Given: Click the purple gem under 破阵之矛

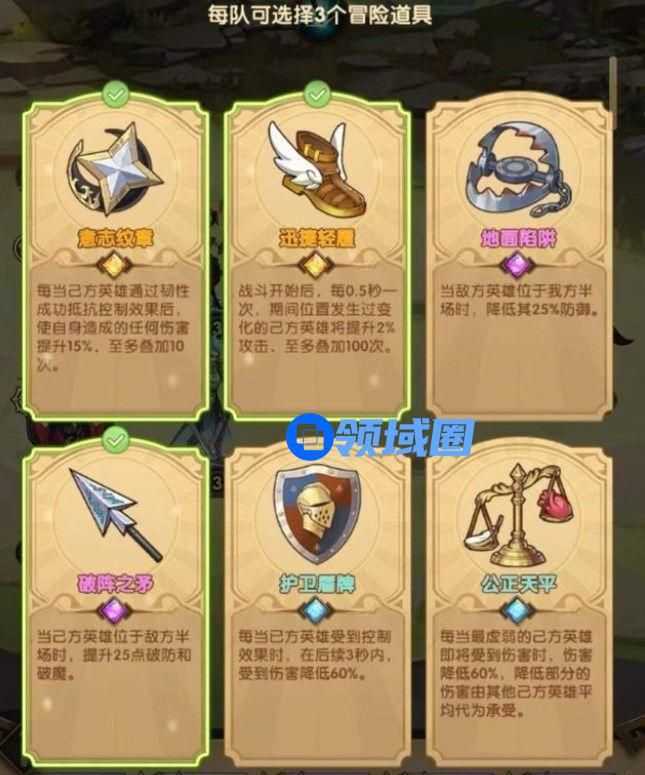Looking at the screenshot, I should 114,611.
